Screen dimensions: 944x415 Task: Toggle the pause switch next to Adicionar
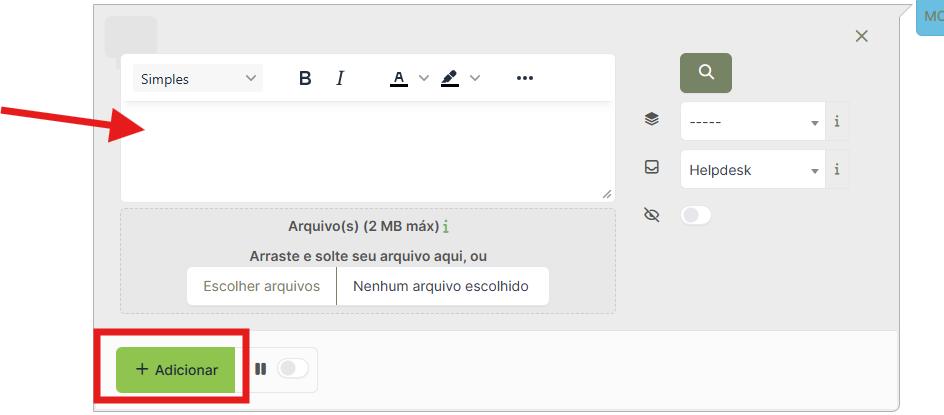point(293,369)
